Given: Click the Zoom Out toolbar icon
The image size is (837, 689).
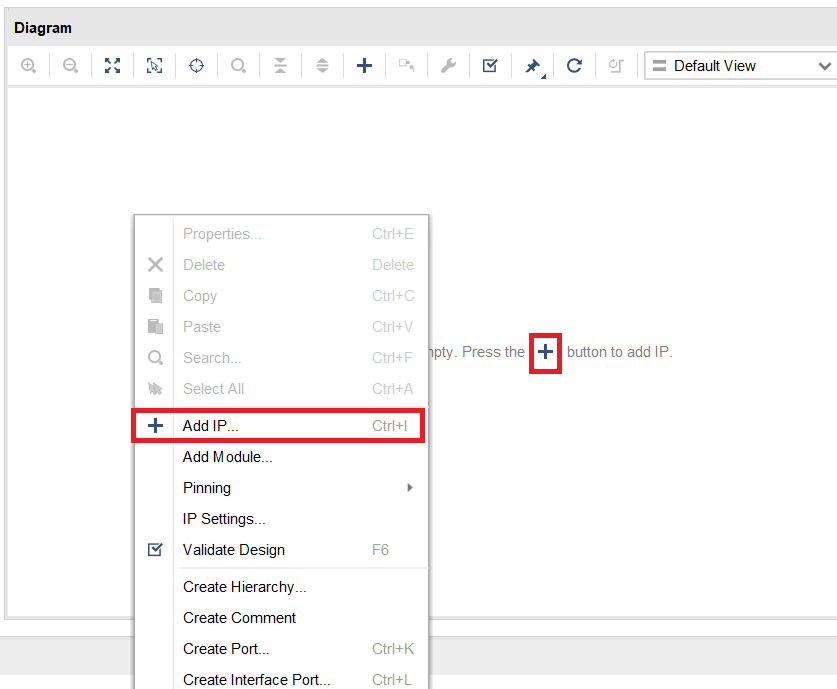Looking at the screenshot, I should 70,66.
